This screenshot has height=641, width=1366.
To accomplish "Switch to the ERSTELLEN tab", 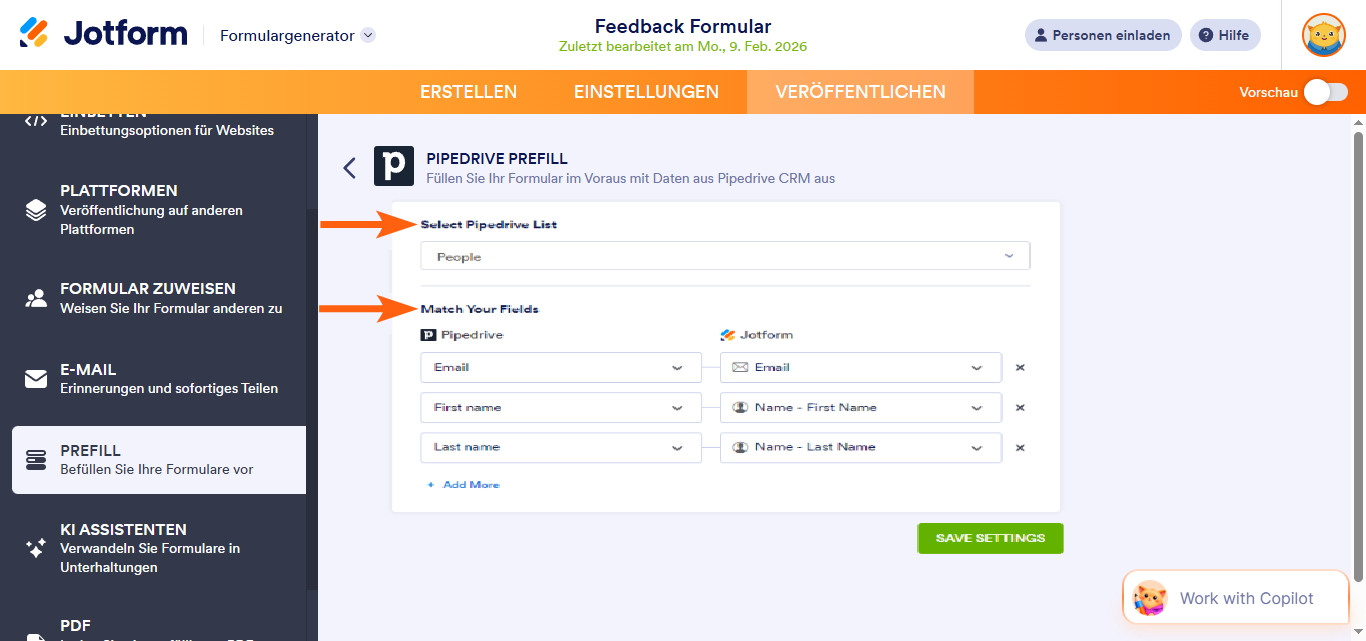I will 468,91.
